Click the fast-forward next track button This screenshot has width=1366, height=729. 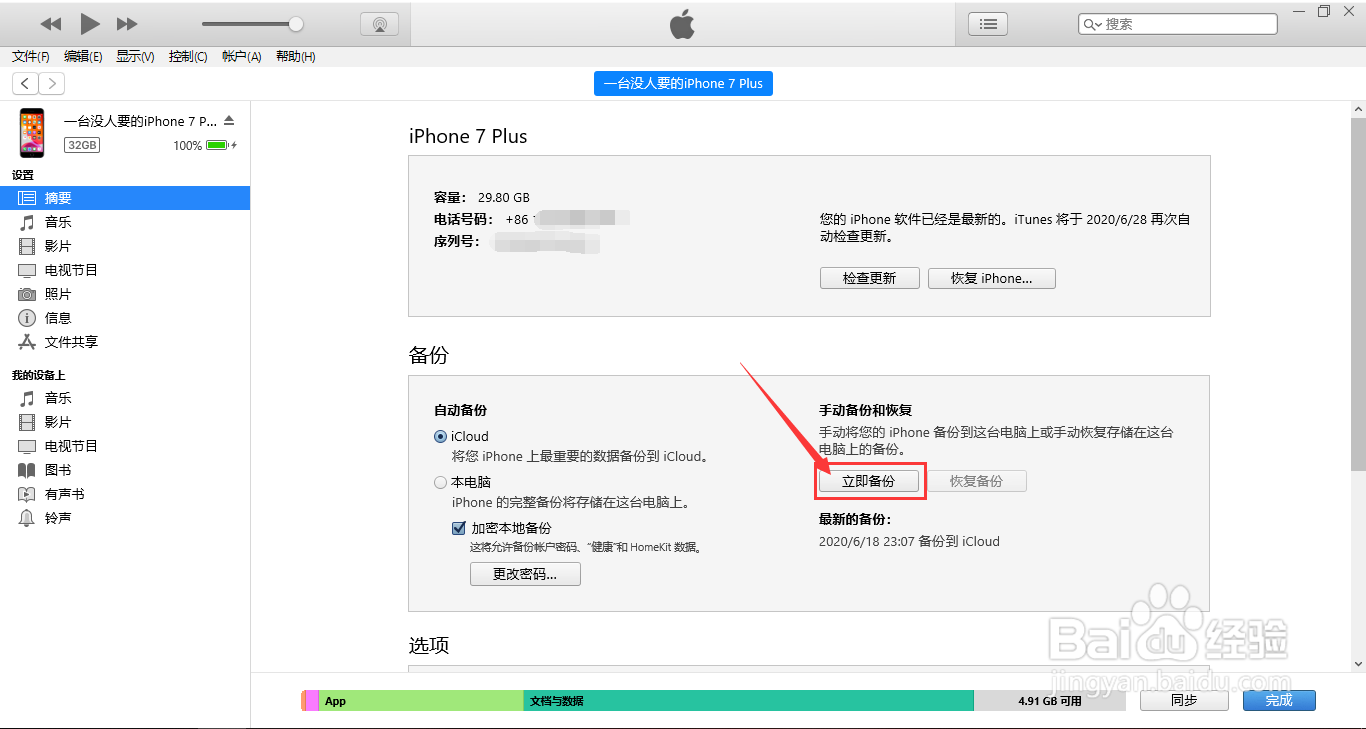(x=127, y=24)
